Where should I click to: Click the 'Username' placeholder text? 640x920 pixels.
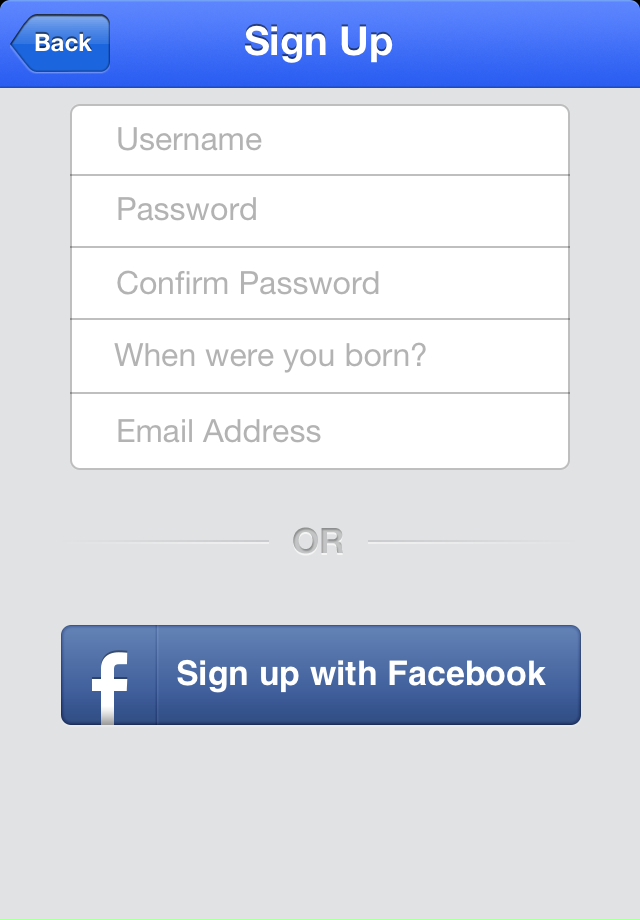[189, 140]
